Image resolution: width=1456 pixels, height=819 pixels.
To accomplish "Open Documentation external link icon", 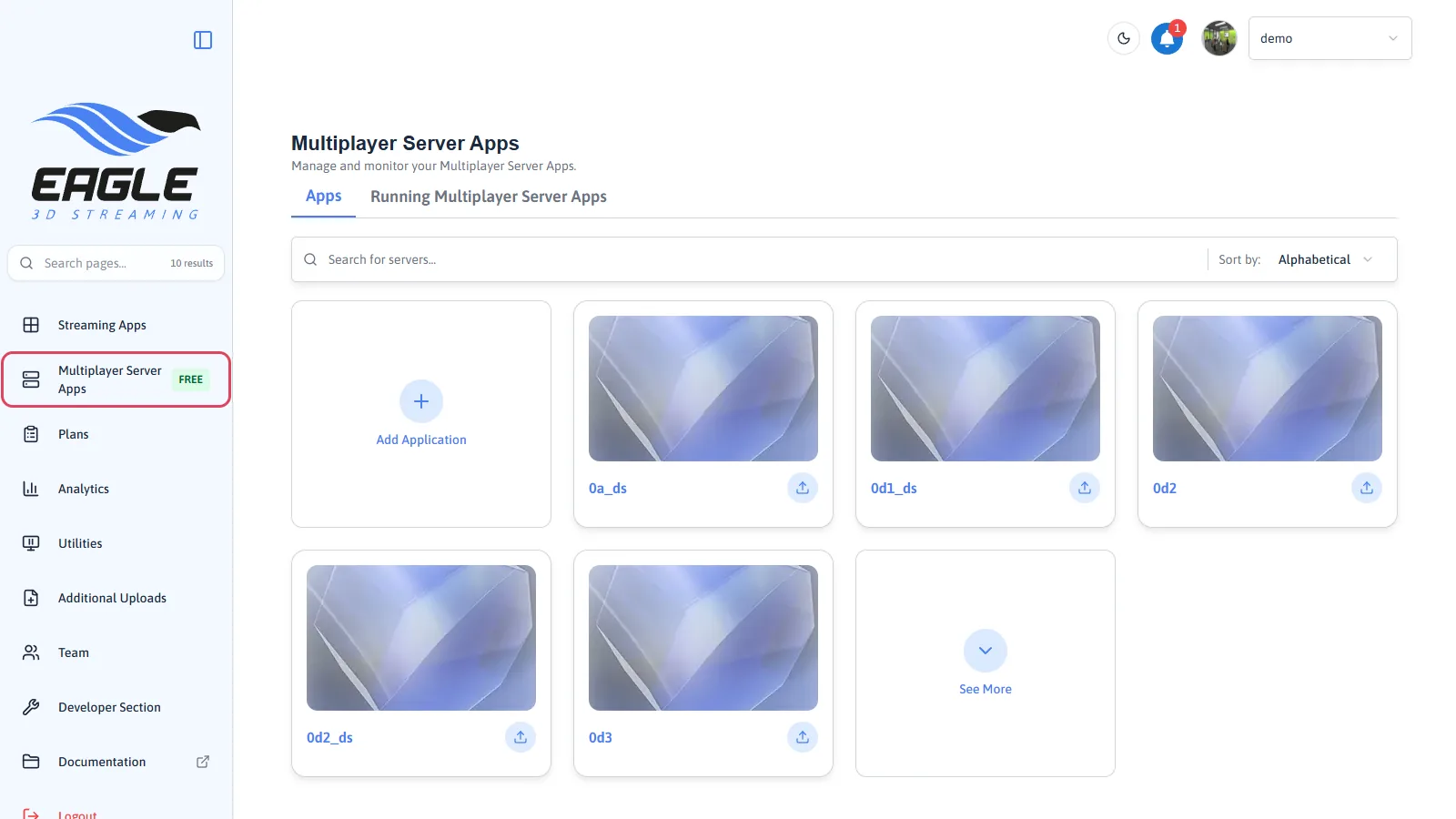I will click(x=203, y=762).
